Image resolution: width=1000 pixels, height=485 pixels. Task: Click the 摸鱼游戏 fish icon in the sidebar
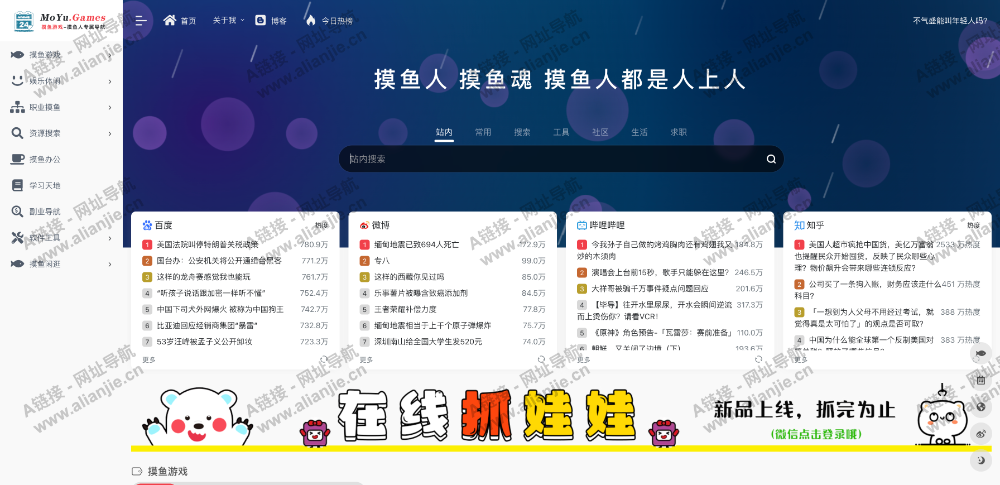coord(18,55)
